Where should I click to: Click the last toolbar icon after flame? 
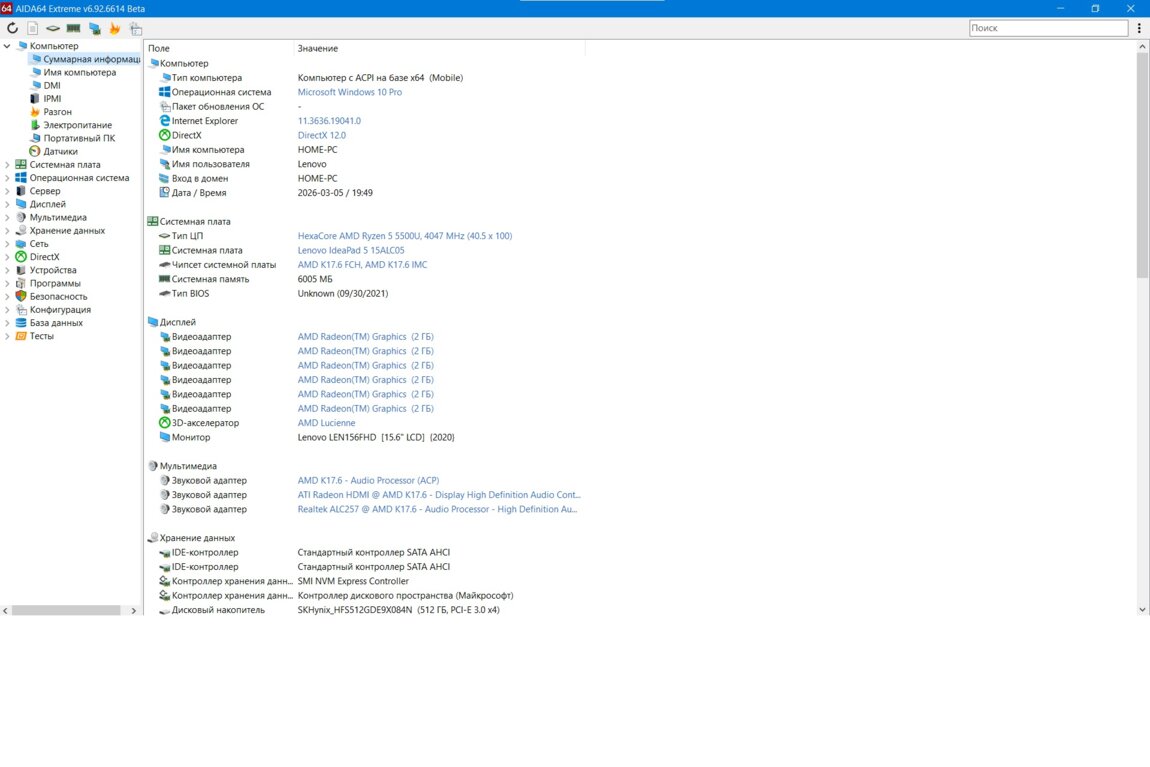[135, 29]
